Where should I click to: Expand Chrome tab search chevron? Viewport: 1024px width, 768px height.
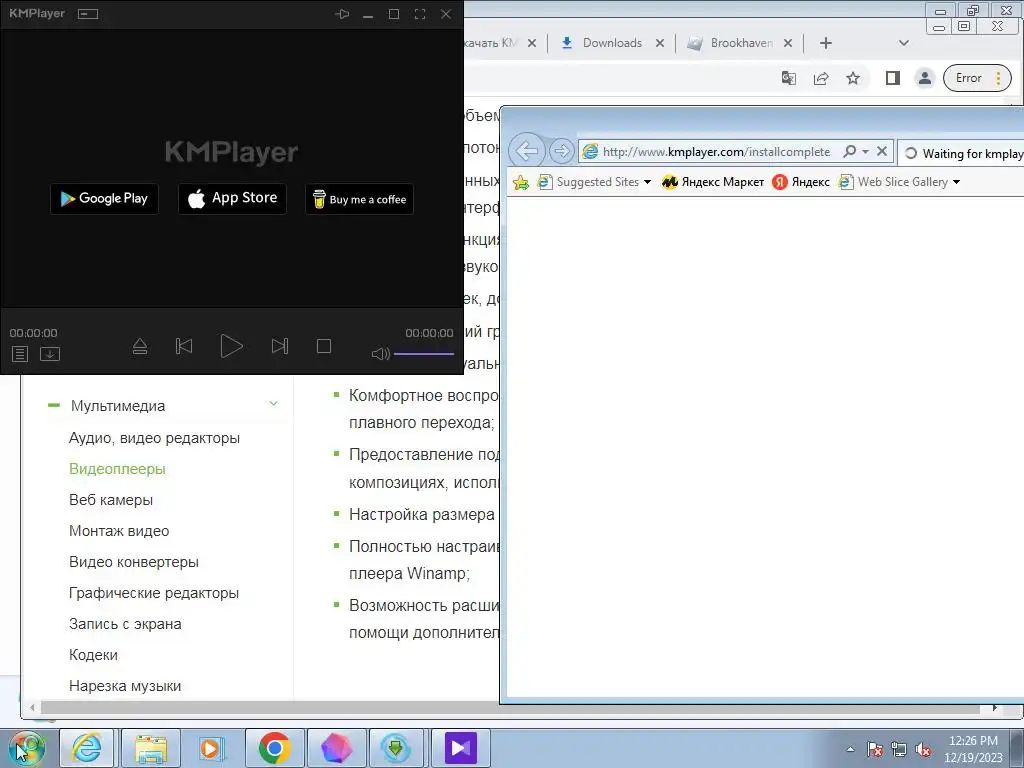[904, 43]
